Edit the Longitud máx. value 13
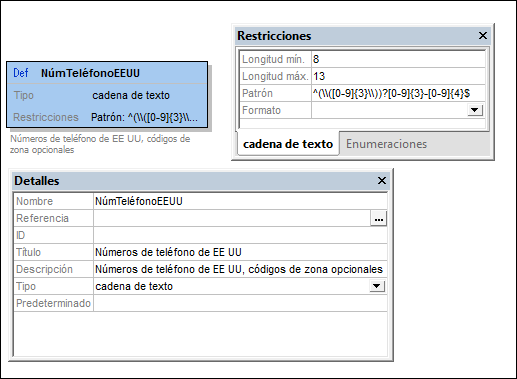The image size is (517, 379). [398, 76]
